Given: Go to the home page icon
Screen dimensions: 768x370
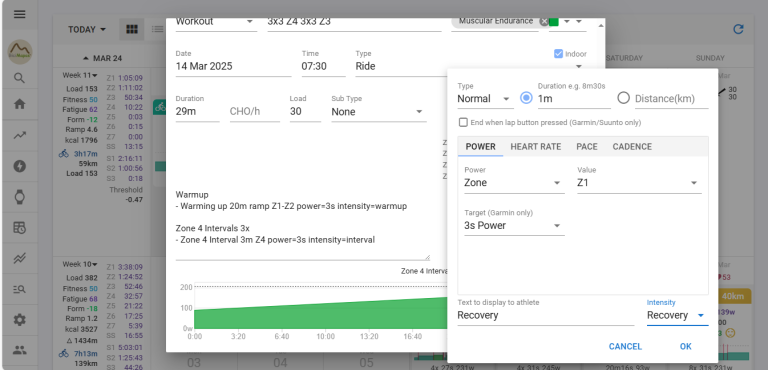Looking at the screenshot, I should 20,104.
